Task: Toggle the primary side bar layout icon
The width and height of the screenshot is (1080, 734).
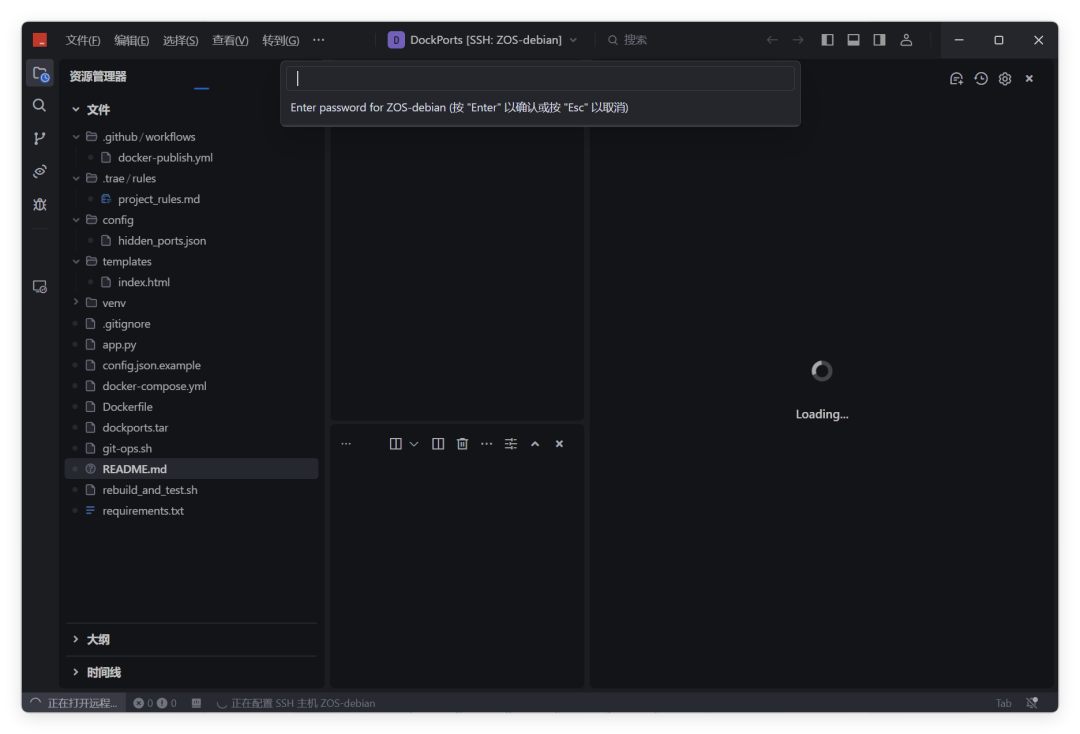Action: click(827, 40)
